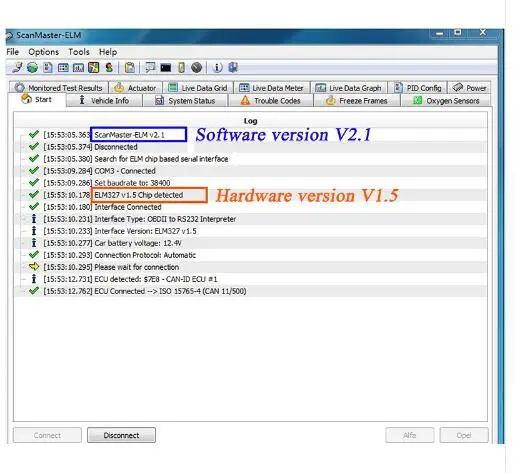Open the File menu
515x473 pixels.
pyautogui.click(x=13, y=52)
